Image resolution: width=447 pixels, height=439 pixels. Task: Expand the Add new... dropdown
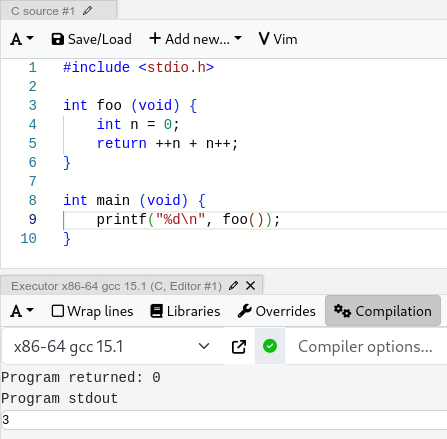point(195,39)
